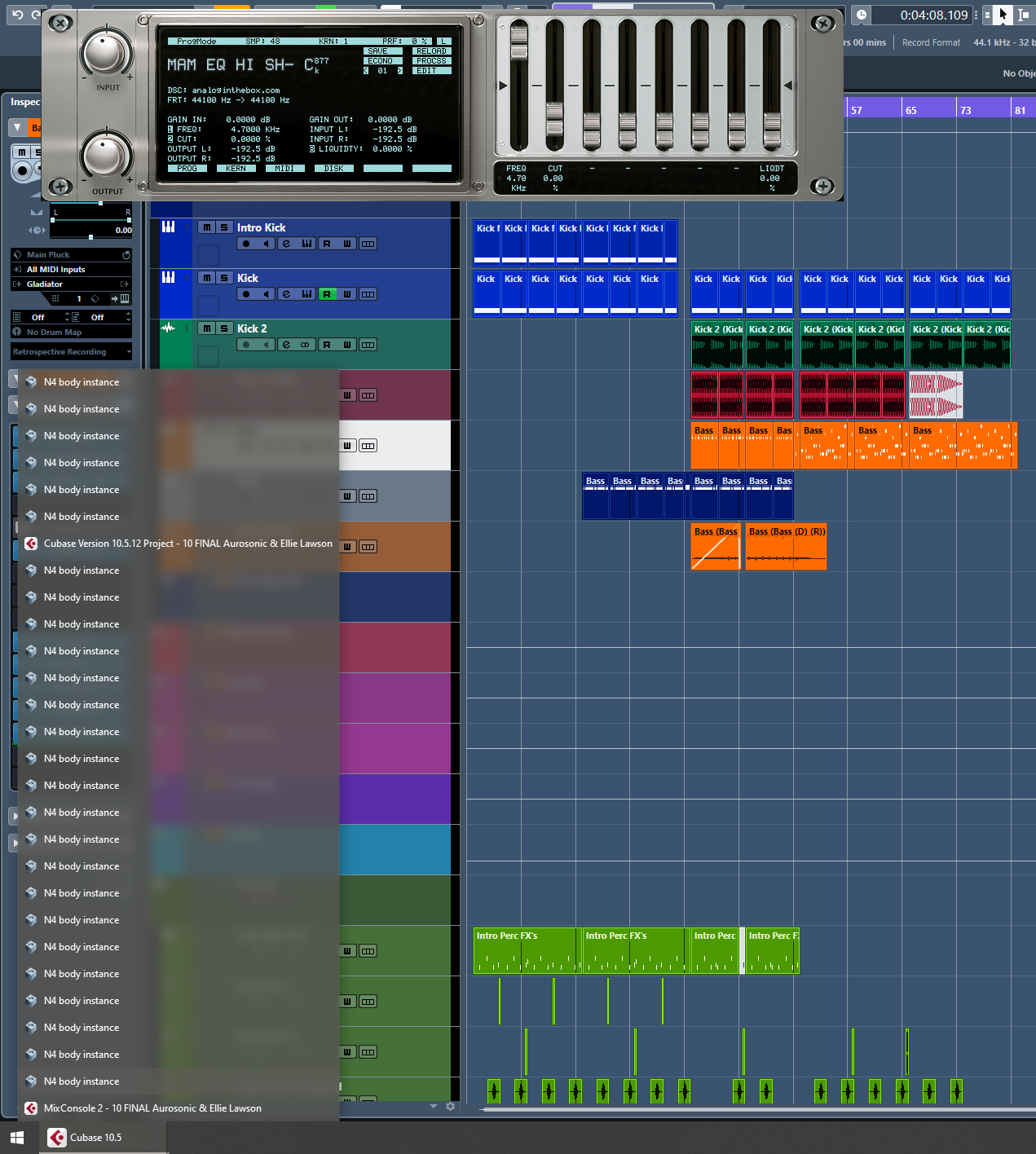Mute the track named just Kick
This screenshot has width=1036, height=1154.
[207, 278]
